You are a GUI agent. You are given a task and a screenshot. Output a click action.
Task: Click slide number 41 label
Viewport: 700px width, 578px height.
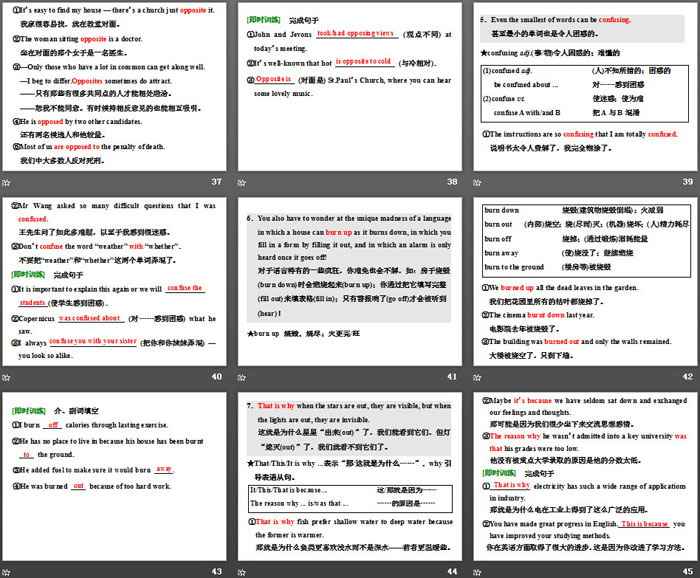(452, 377)
